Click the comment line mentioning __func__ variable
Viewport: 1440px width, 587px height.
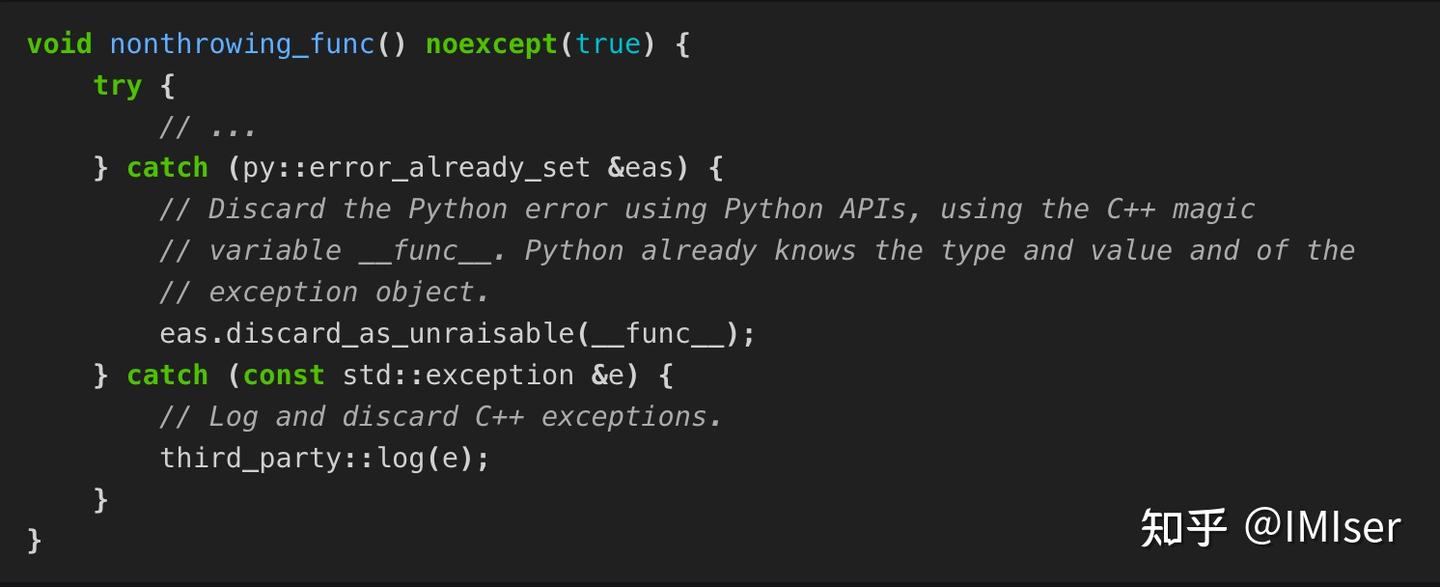757,251
